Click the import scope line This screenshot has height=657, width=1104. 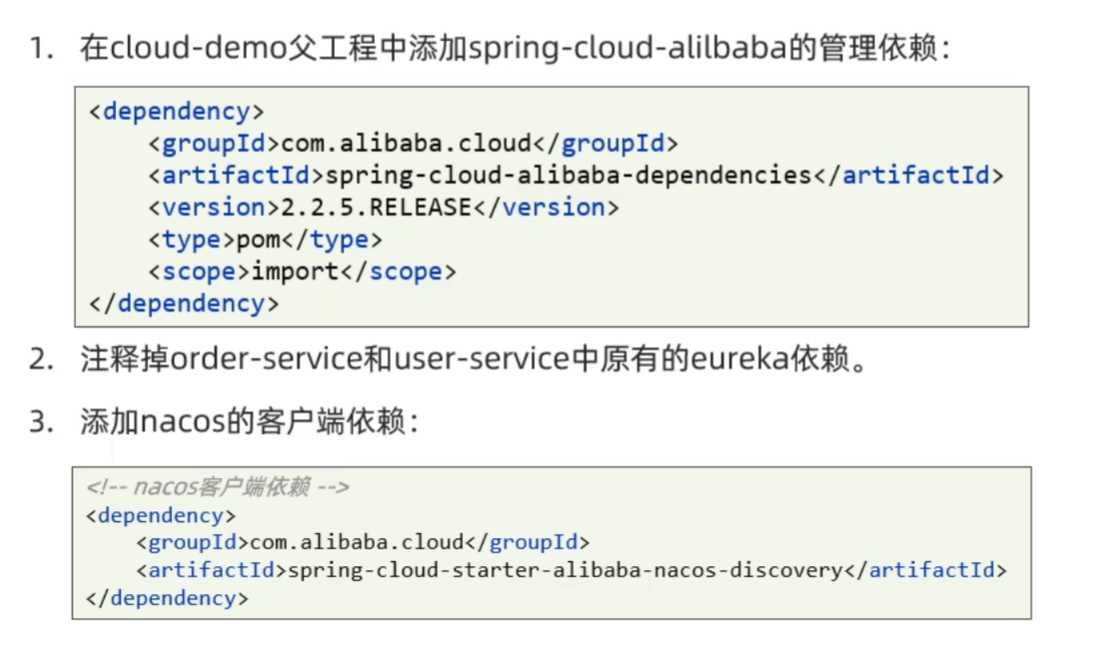click(x=302, y=271)
